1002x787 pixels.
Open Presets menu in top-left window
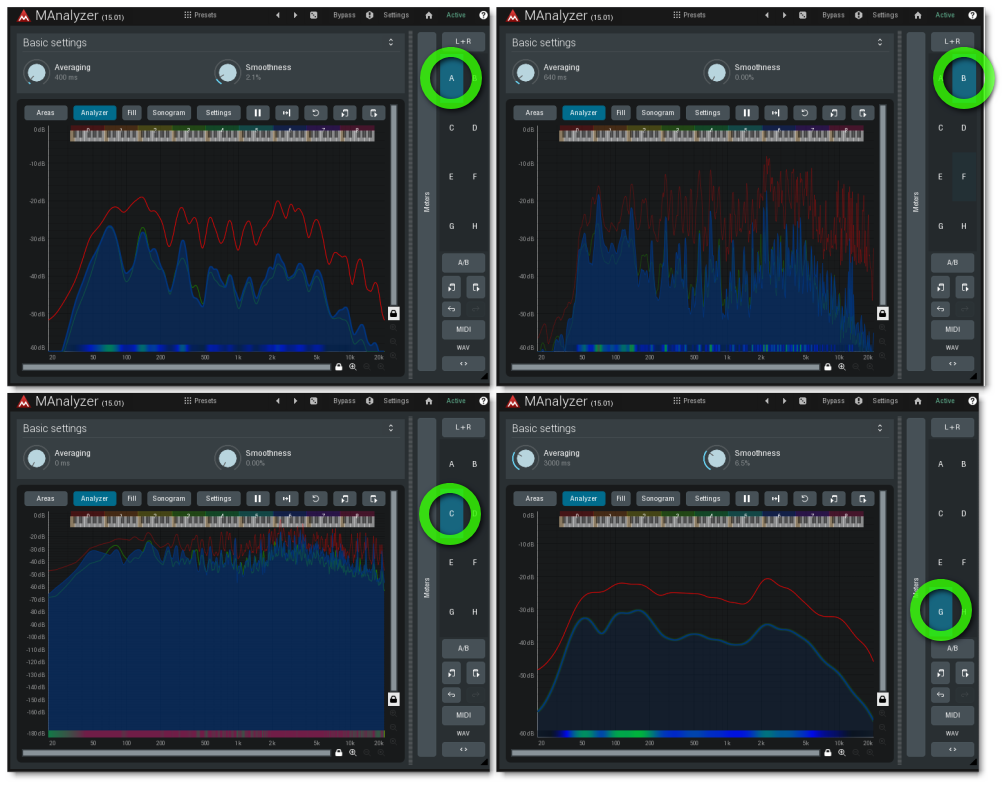point(200,15)
